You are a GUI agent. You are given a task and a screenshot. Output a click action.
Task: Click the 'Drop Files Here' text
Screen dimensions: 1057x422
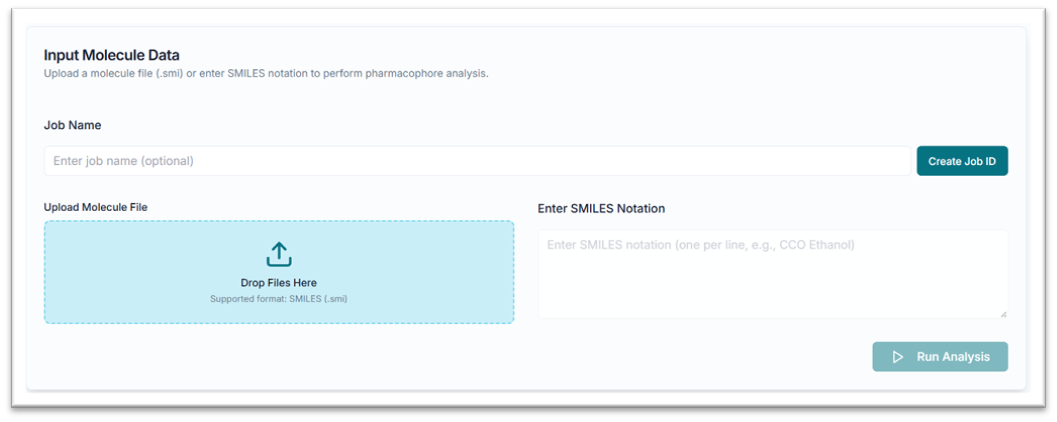(279, 283)
